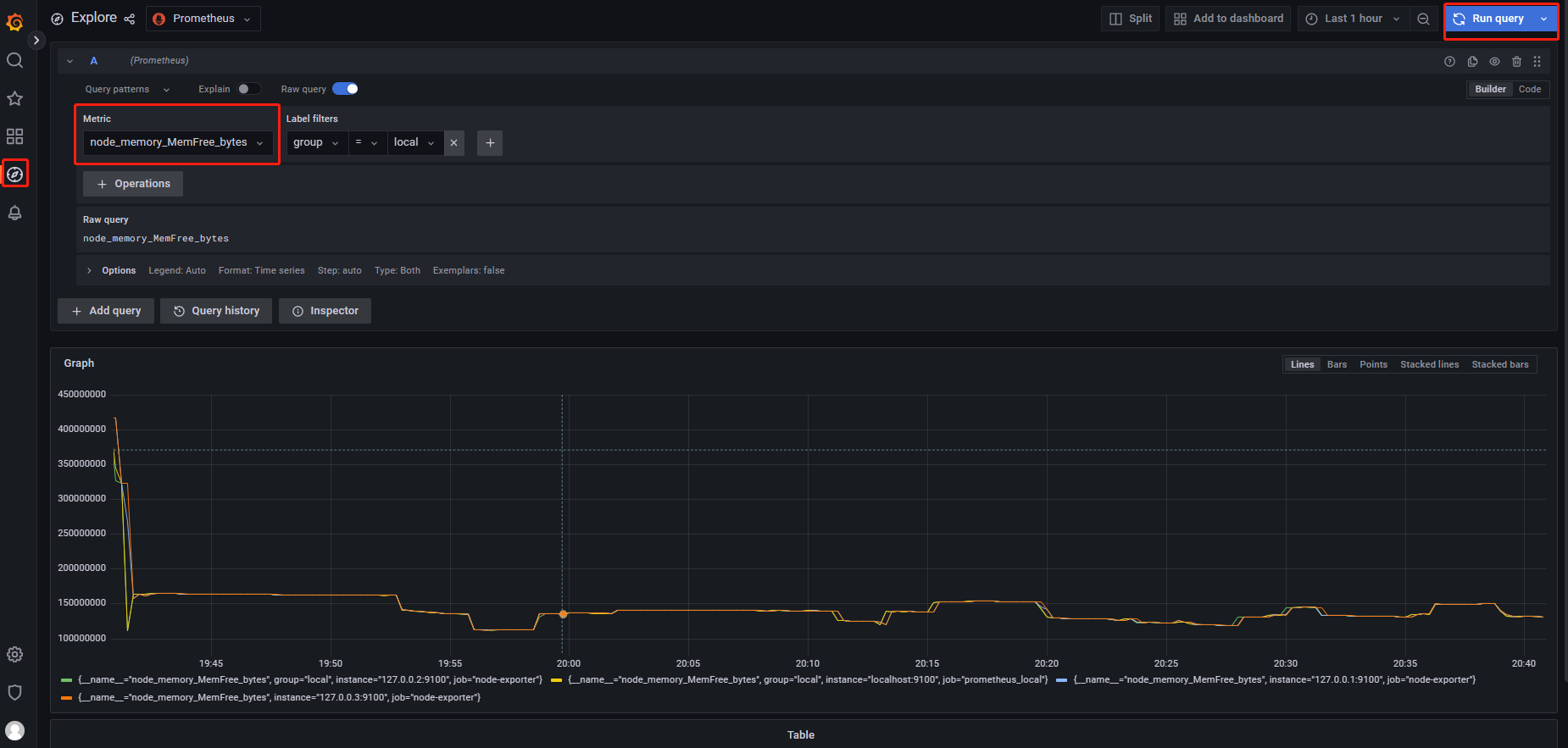The image size is (1568, 748).
Task: Click legend series job prometheus_local
Action: coord(808,679)
